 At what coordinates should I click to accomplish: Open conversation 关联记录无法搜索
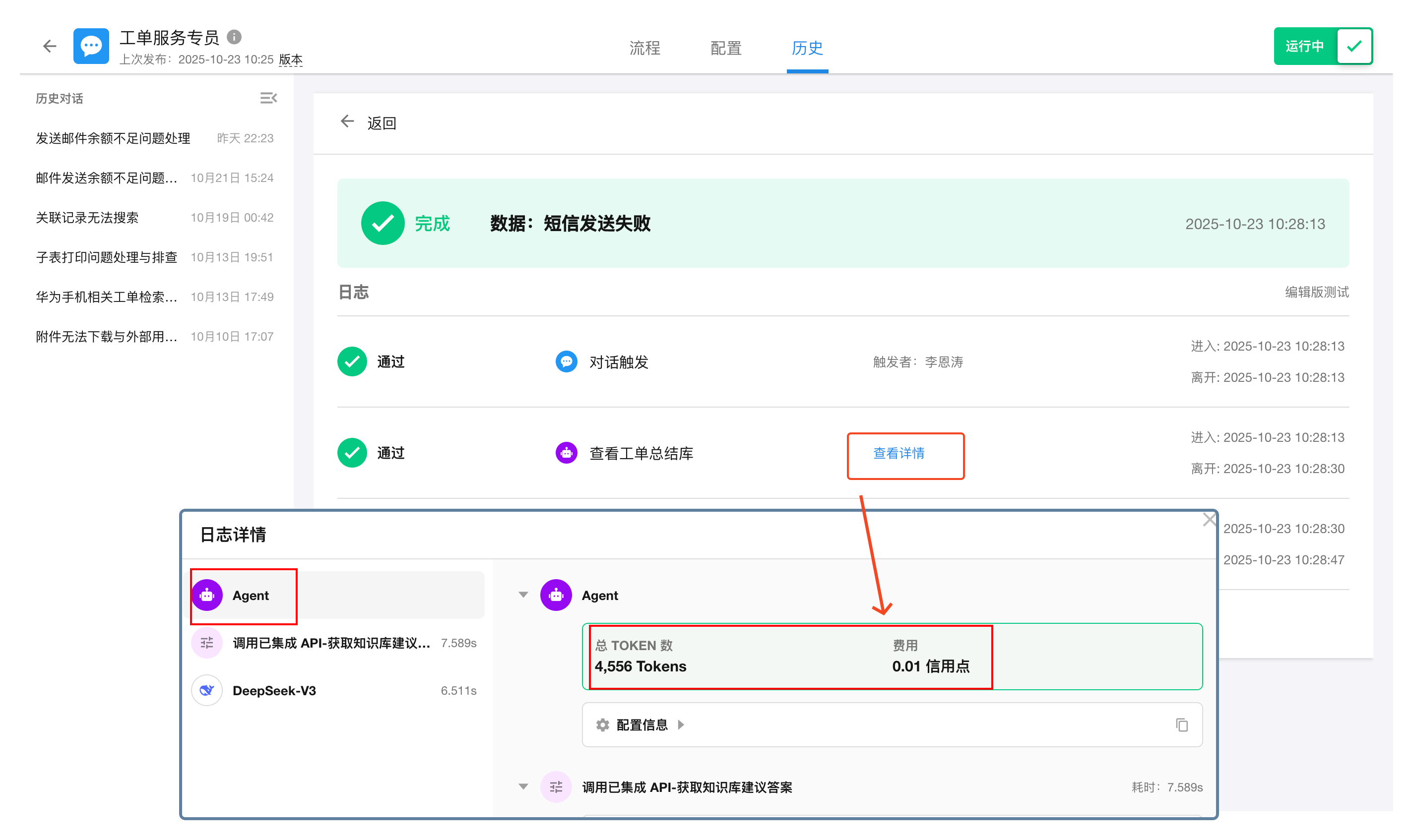[87, 218]
